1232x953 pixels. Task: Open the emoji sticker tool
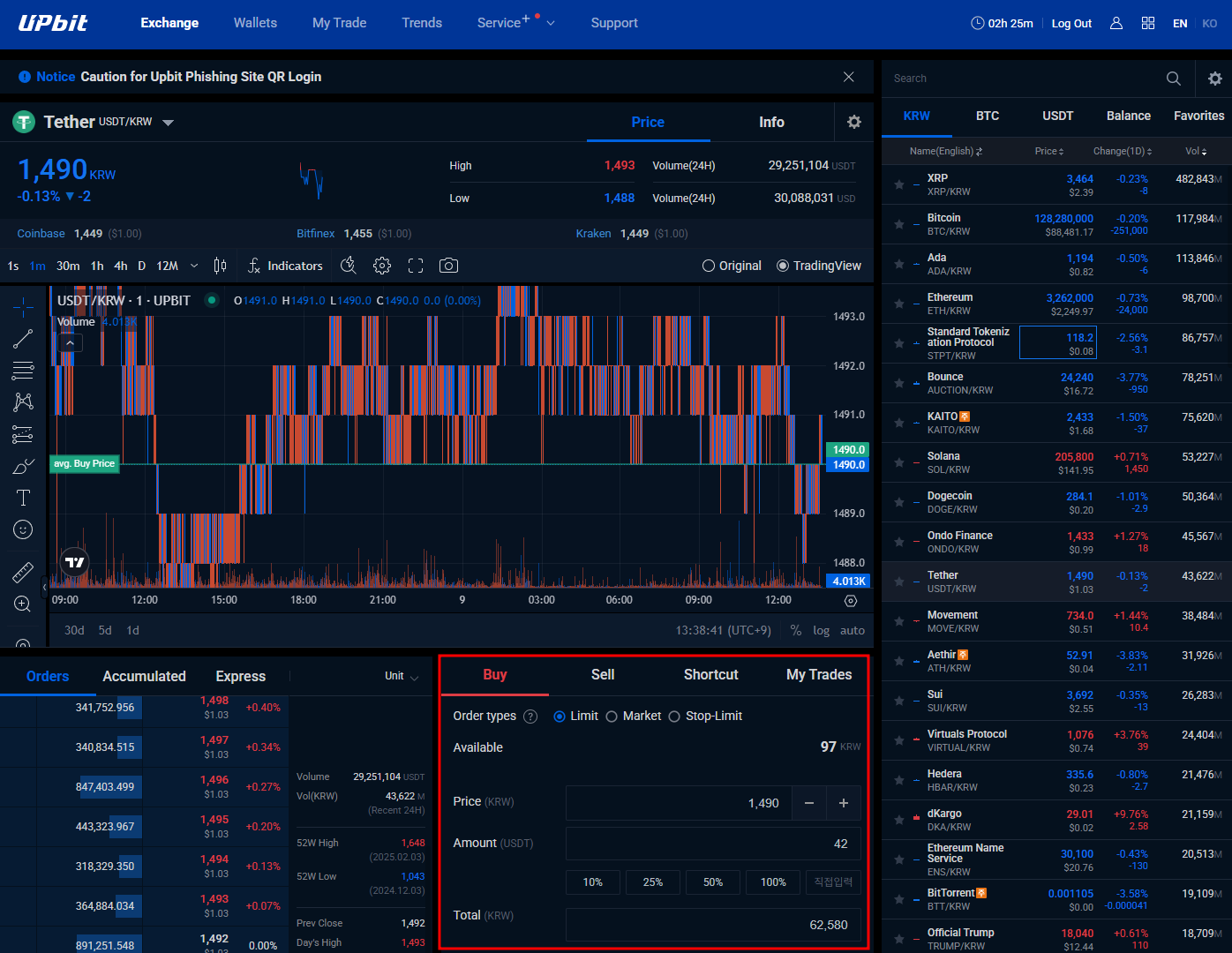point(23,529)
